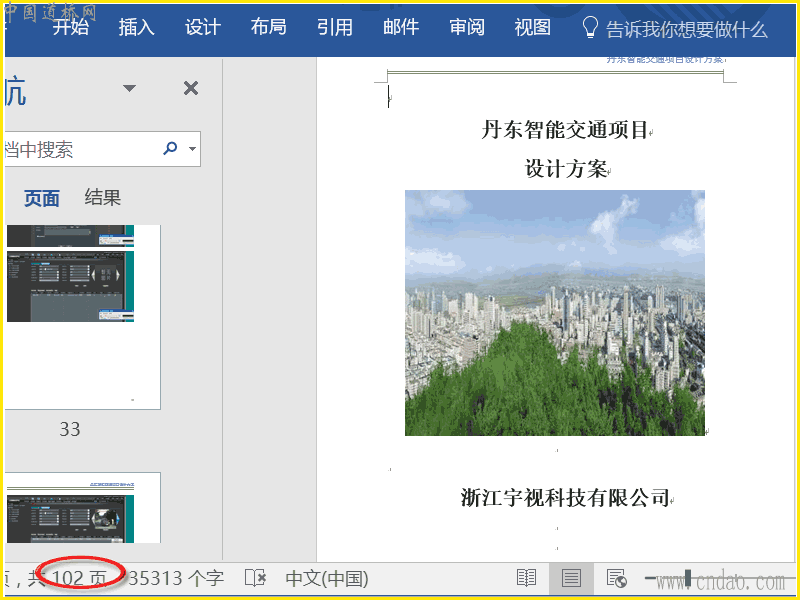
Task: Click the magnifier search icon
Action: (x=170, y=148)
